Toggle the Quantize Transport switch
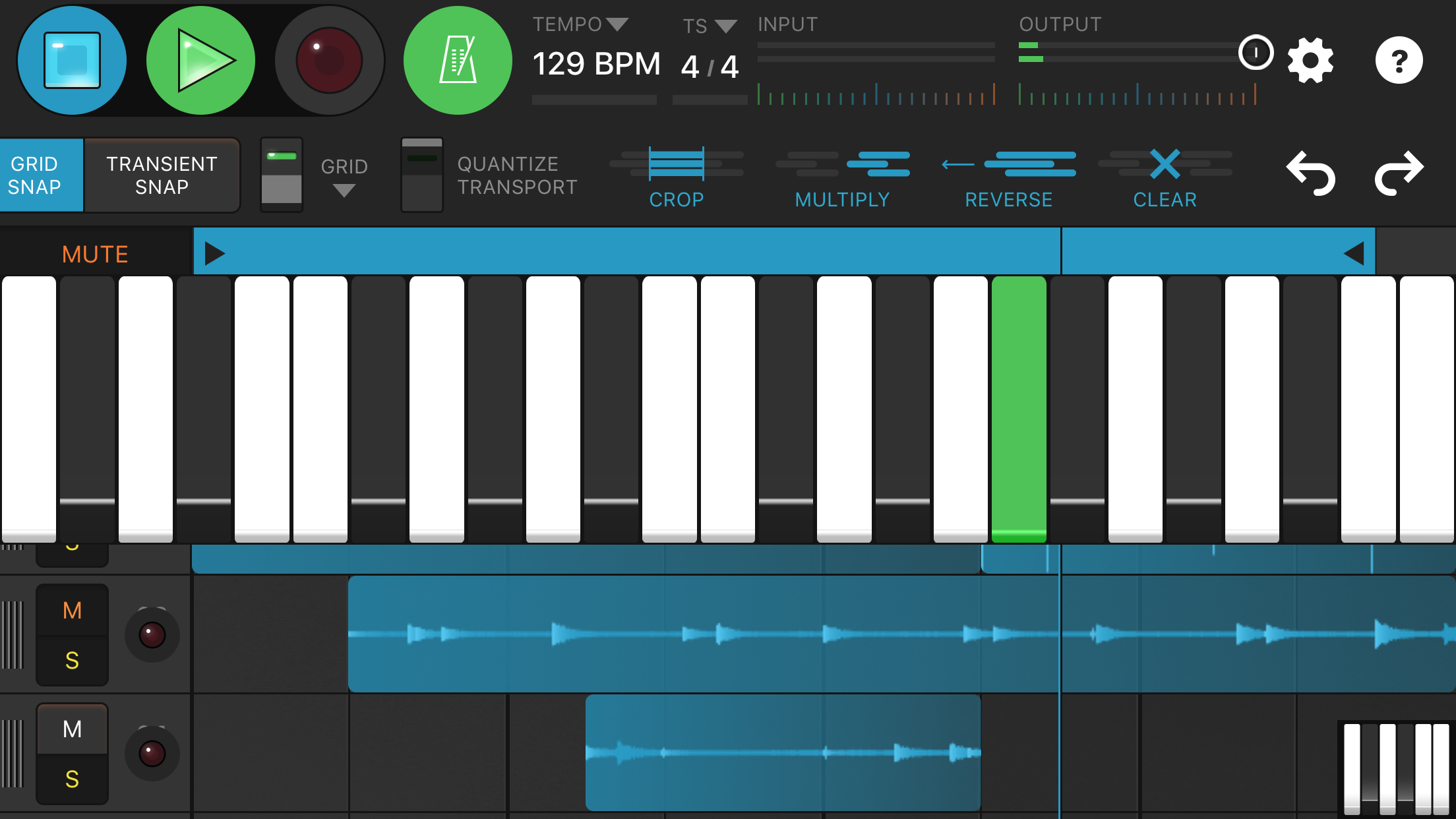The height and width of the screenshot is (819, 1456). 422,175
